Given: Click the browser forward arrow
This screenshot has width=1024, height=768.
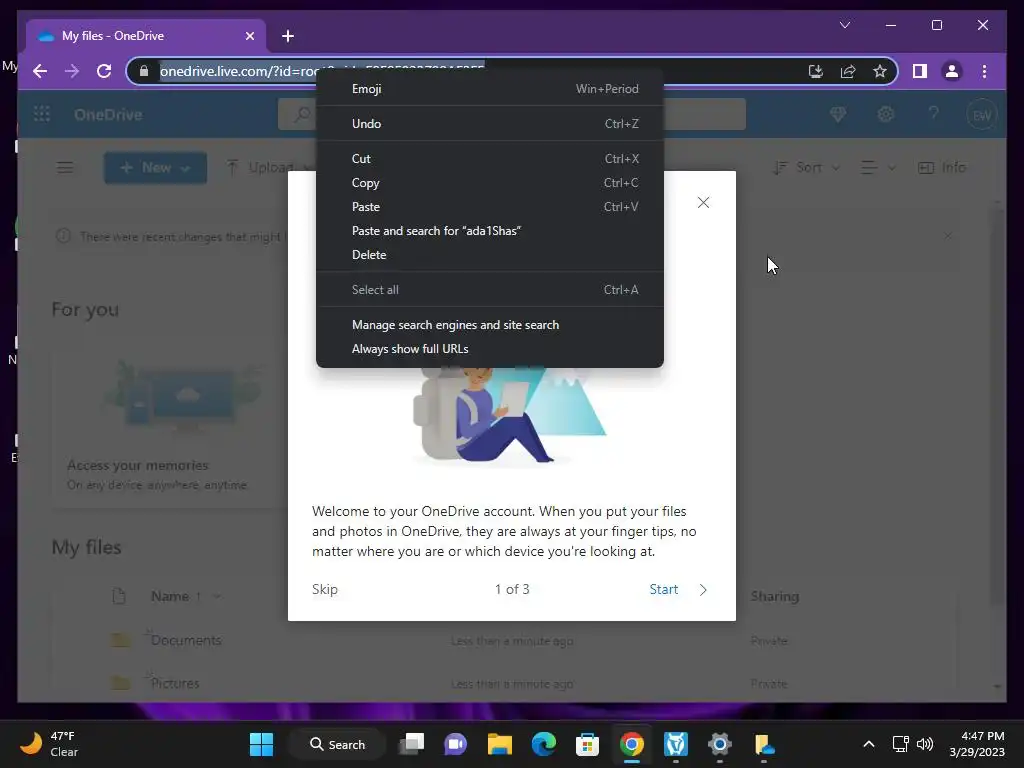Looking at the screenshot, I should (72, 71).
